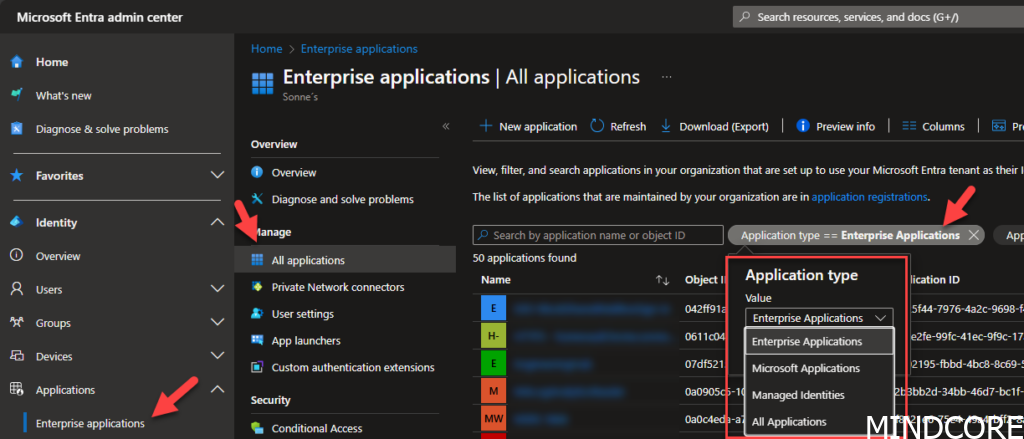Click the 50 applications found text
1024x439 pixels.
pos(524,258)
